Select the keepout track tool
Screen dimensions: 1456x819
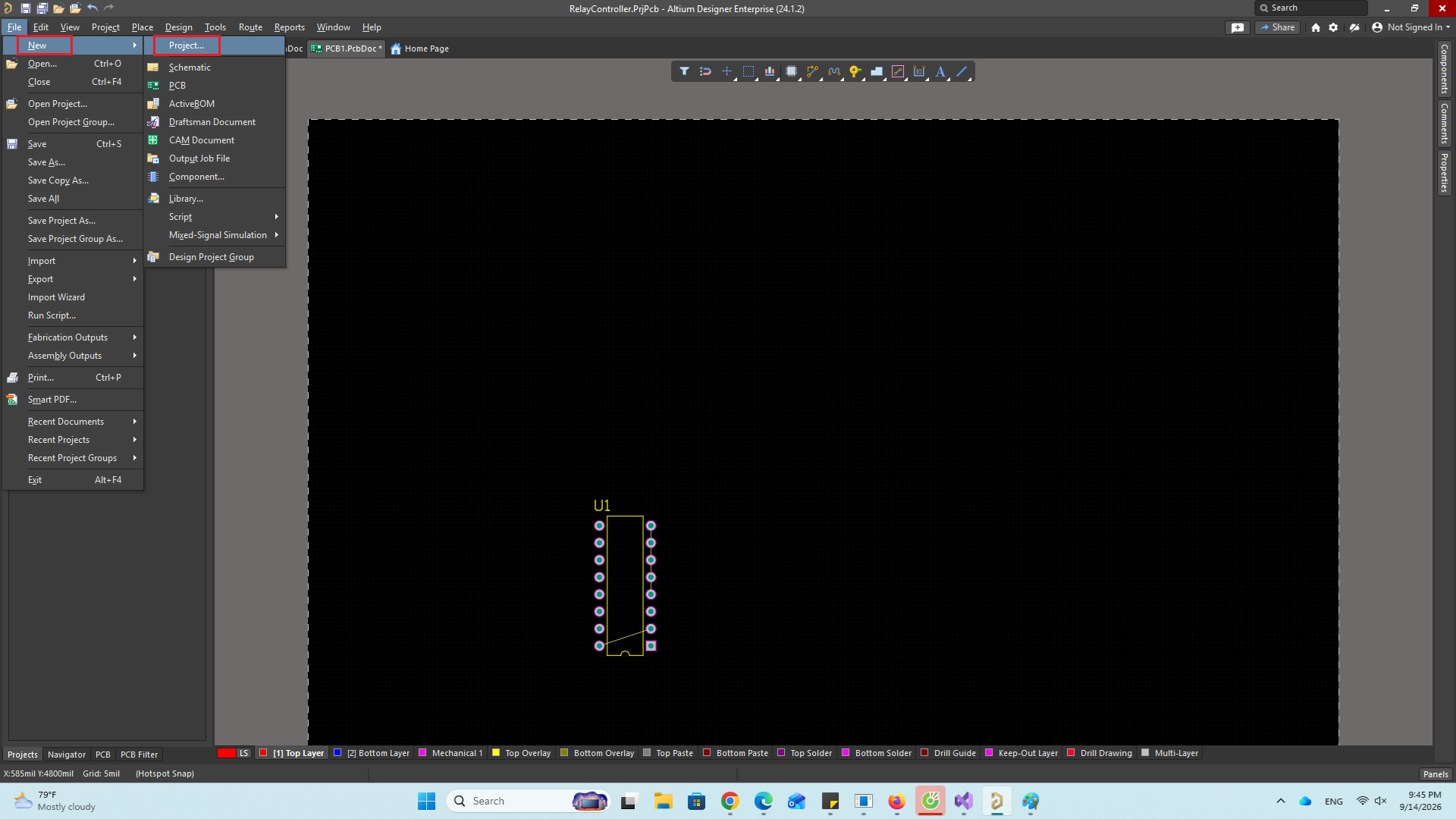tap(898, 71)
